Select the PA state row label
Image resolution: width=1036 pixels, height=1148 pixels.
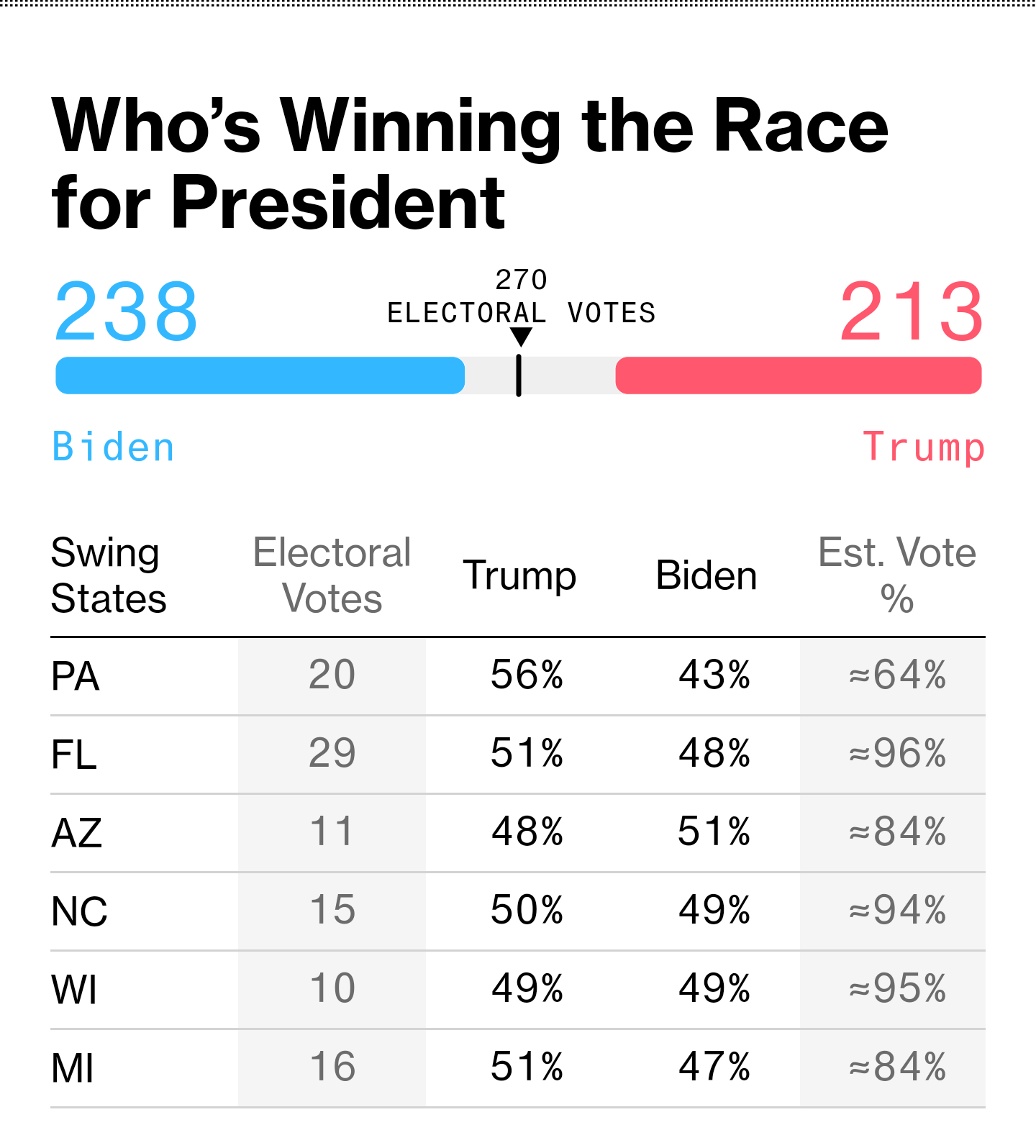(x=76, y=677)
